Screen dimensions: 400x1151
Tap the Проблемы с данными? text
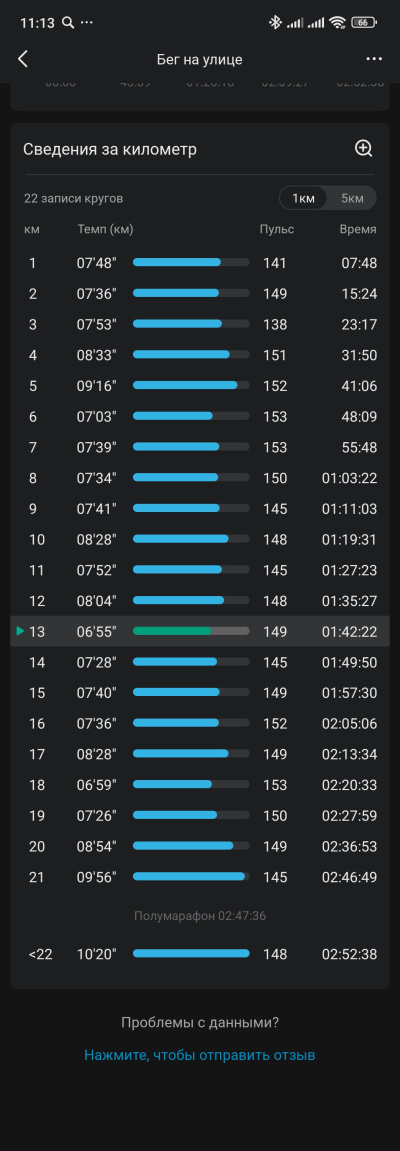[x=200, y=1023]
